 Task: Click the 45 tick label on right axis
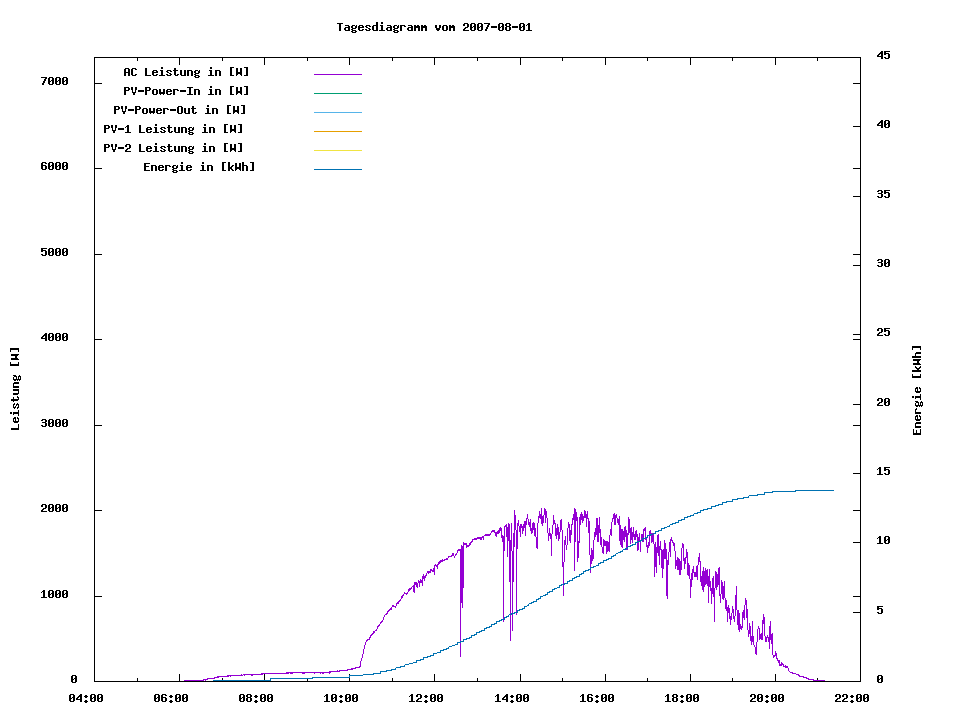click(x=883, y=55)
